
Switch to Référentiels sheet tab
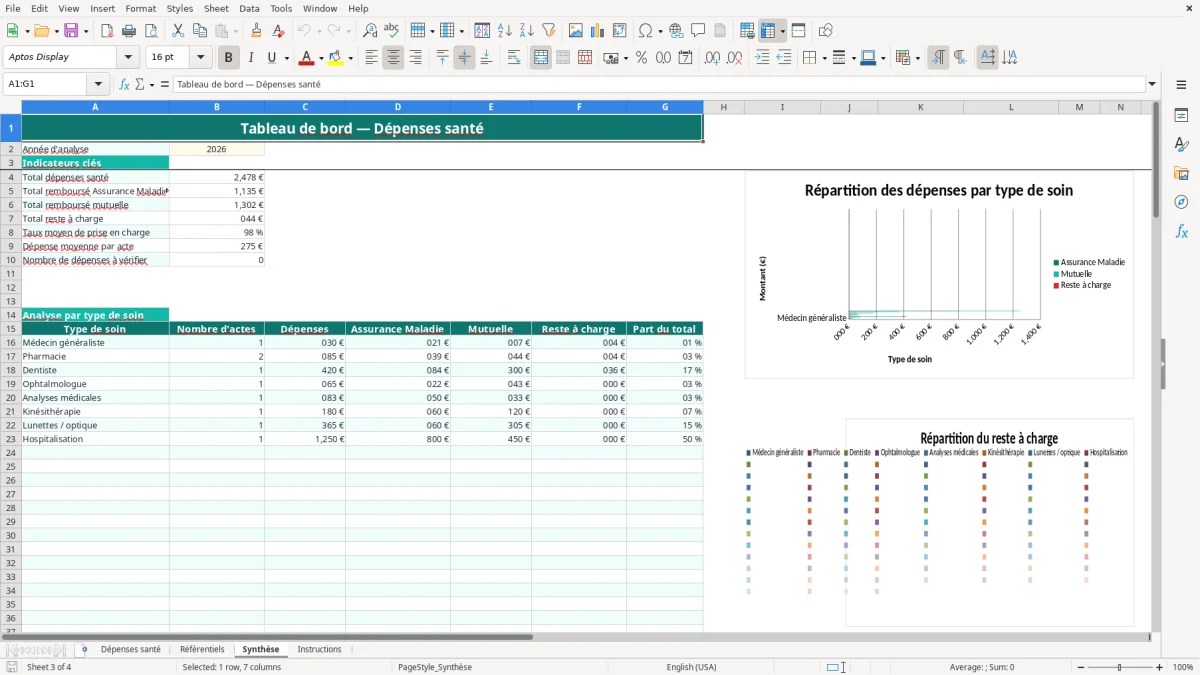coord(202,650)
